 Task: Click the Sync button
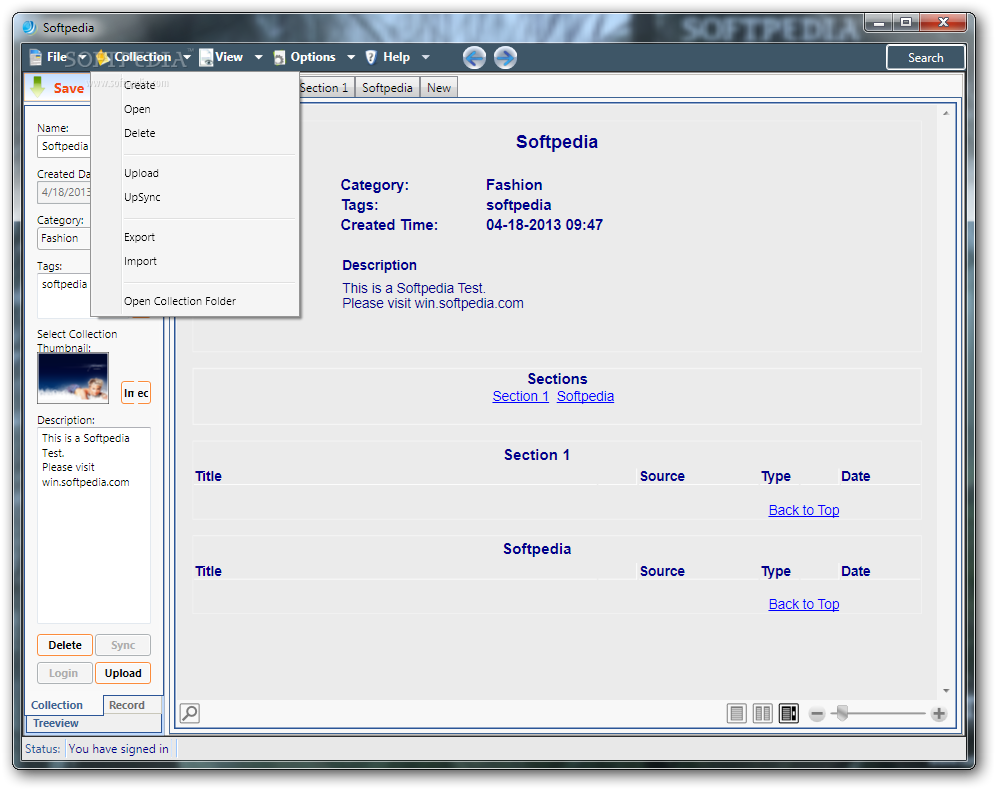[x=123, y=645]
